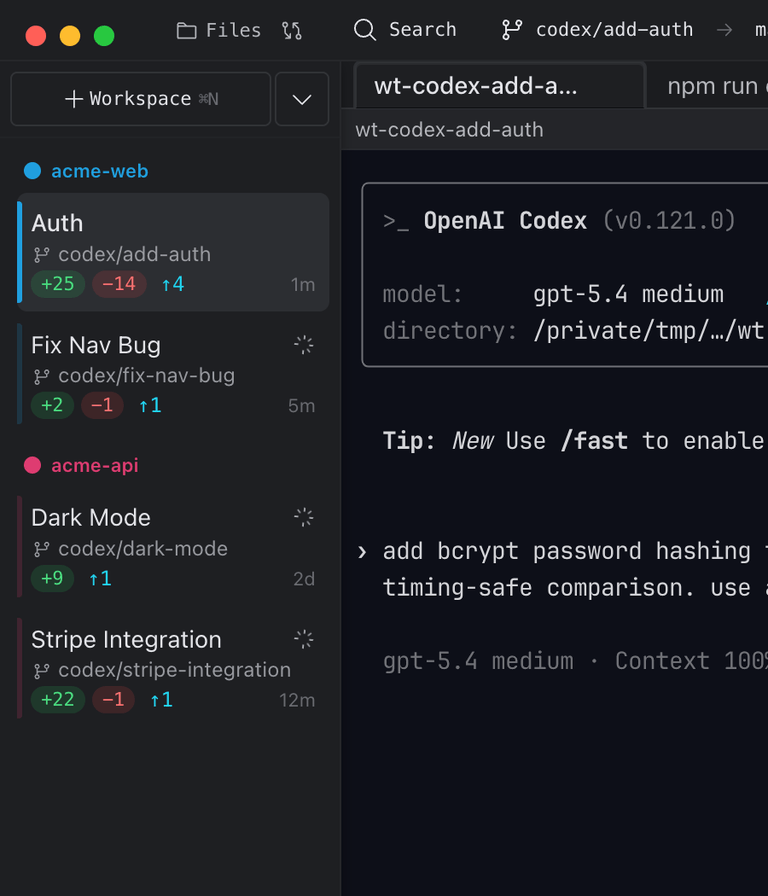Open the Auth workspace

tap(173, 252)
